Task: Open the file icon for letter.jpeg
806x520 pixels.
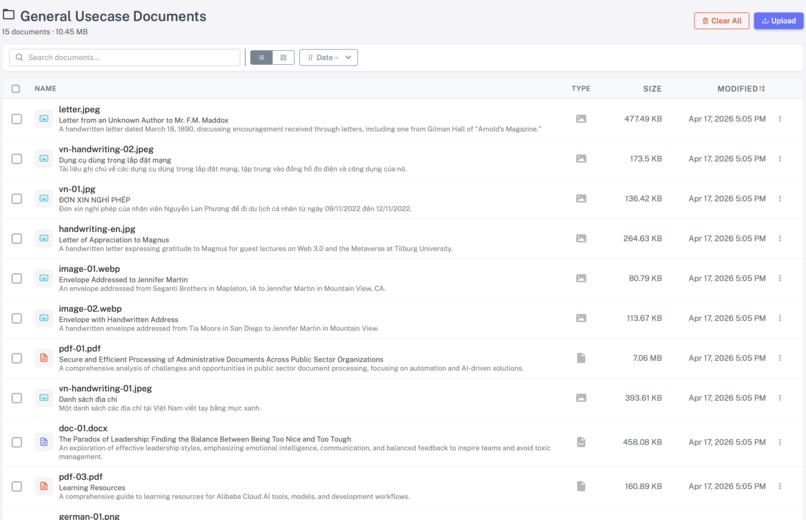Action: point(44,119)
